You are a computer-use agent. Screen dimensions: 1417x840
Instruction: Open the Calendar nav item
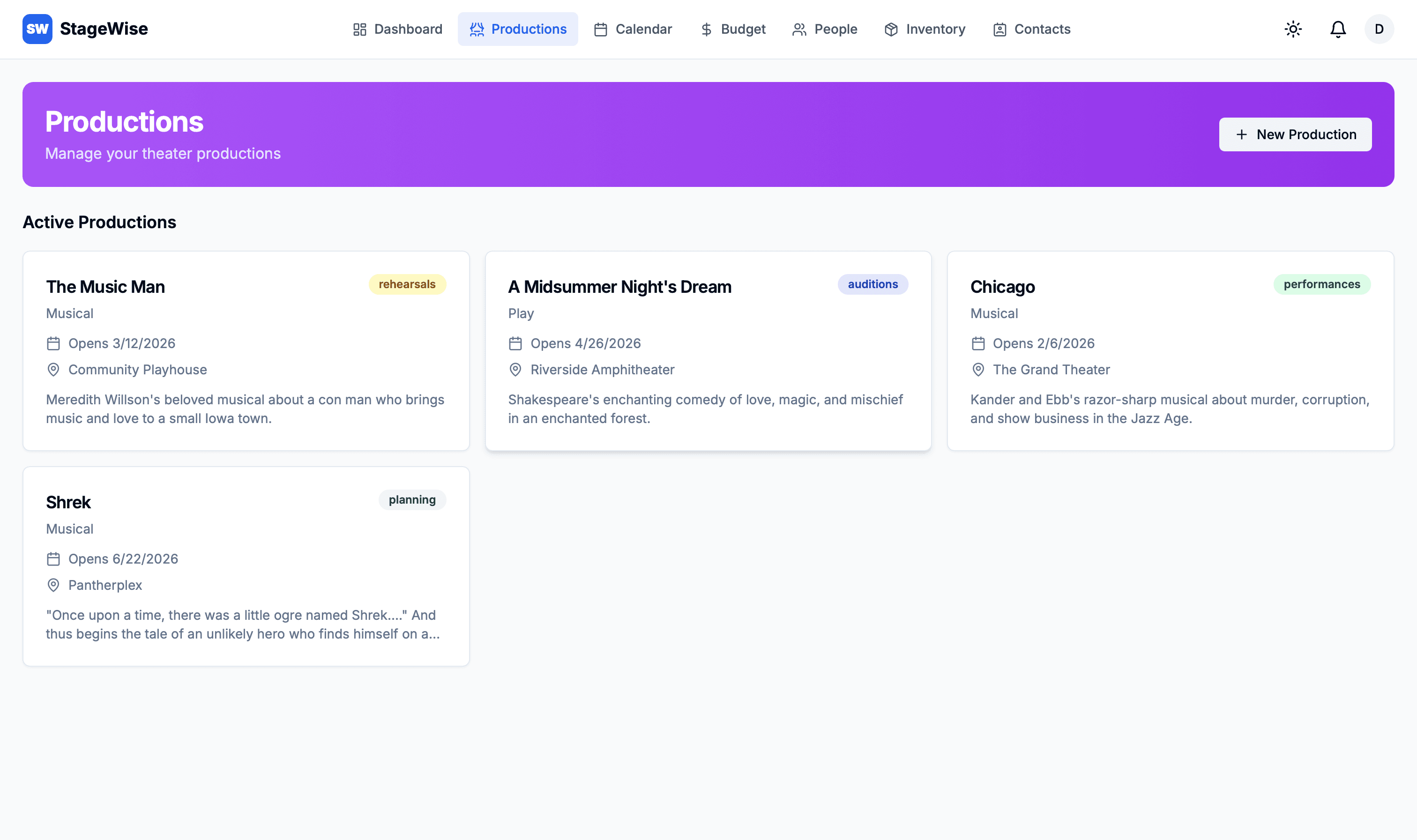pyautogui.click(x=633, y=29)
